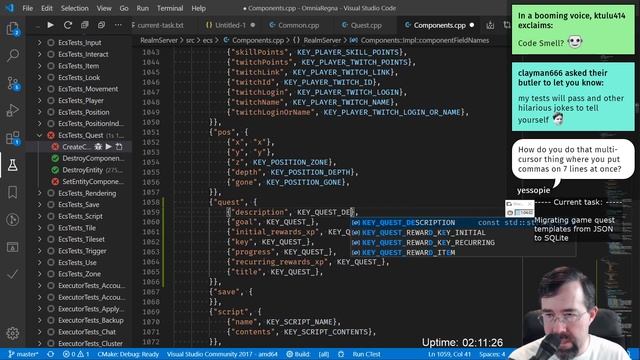
Task: Expand the EcsTests_Input tree node
Action: click(40, 42)
